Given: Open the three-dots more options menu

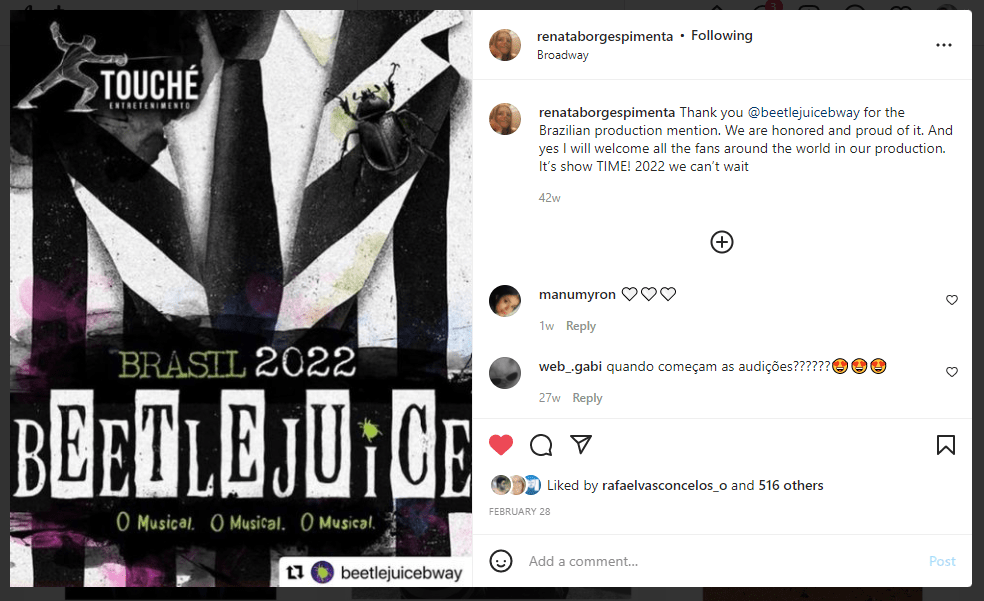Looking at the screenshot, I should (944, 45).
